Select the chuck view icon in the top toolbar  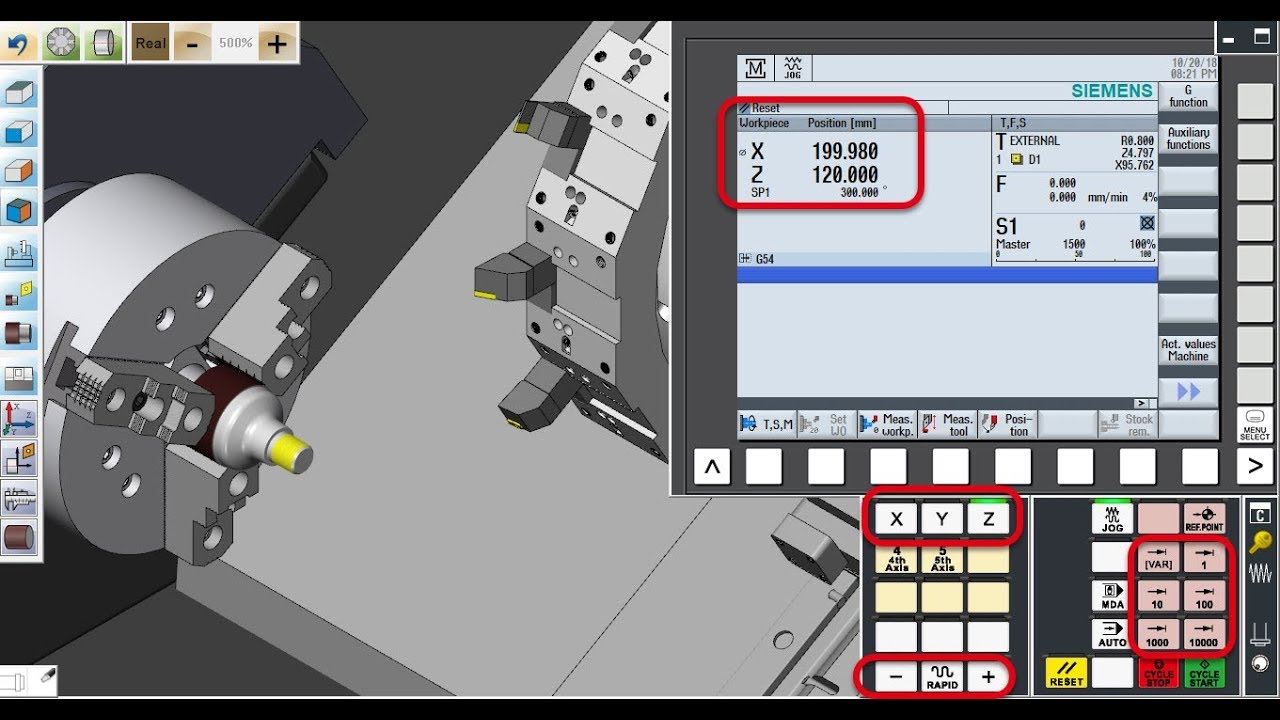(x=62, y=44)
